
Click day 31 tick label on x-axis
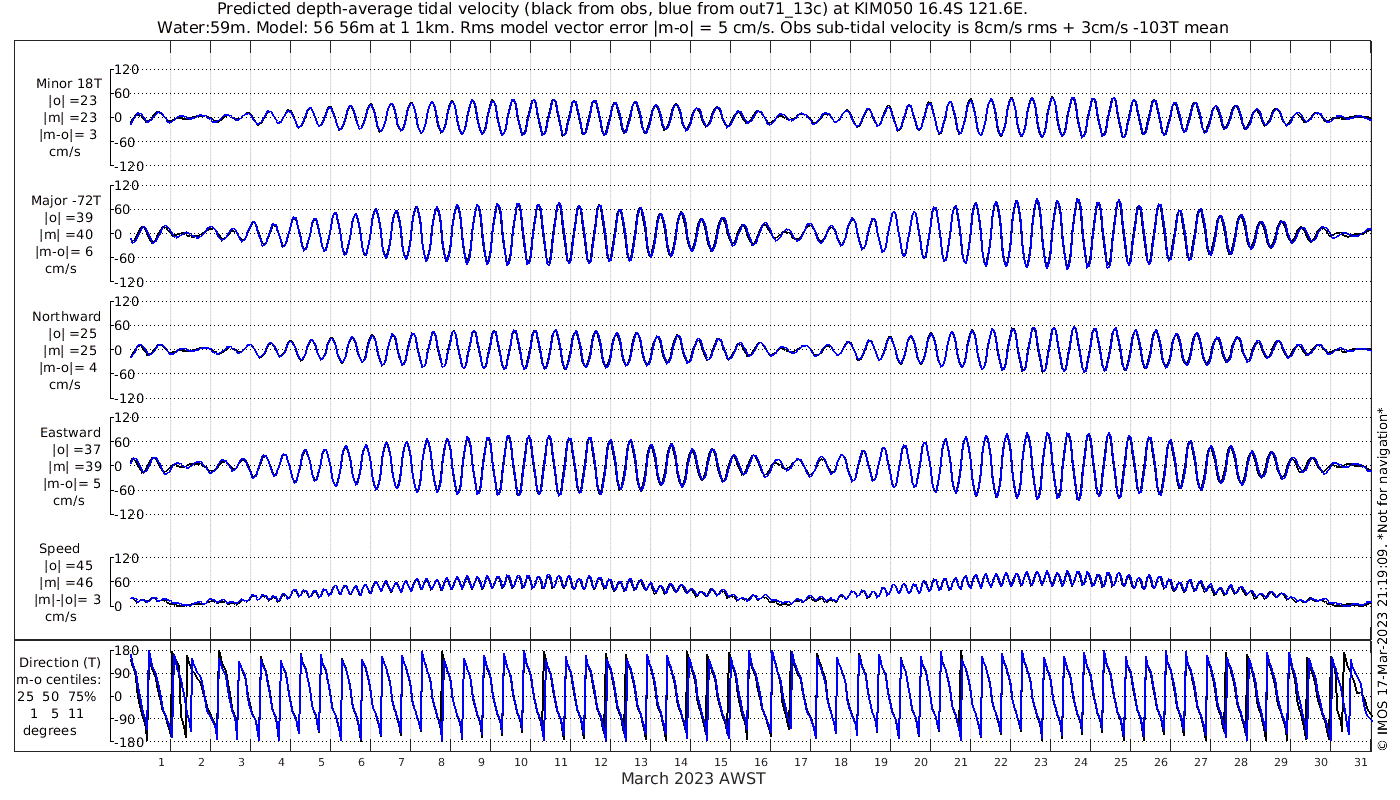pos(1361,762)
